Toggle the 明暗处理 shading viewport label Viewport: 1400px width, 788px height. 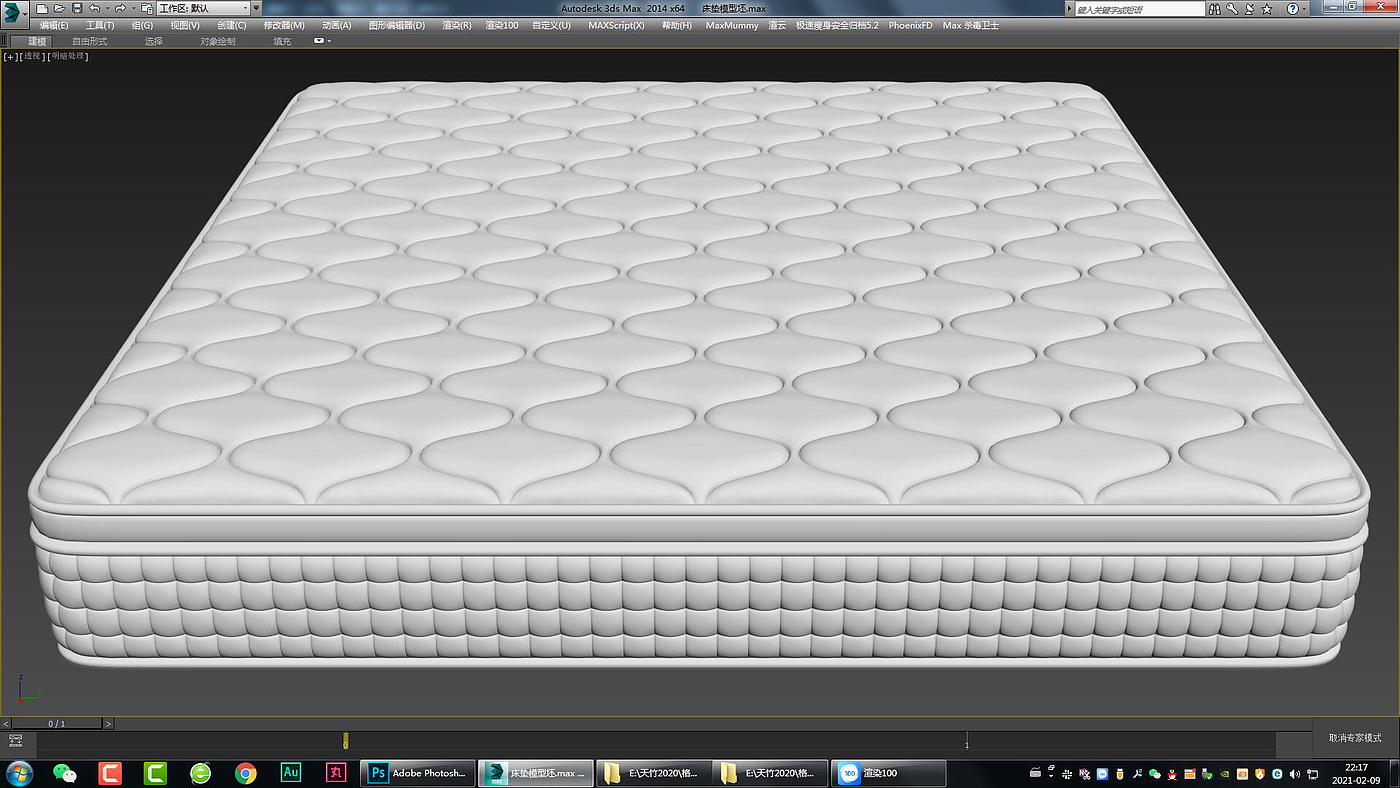[70, 56]
